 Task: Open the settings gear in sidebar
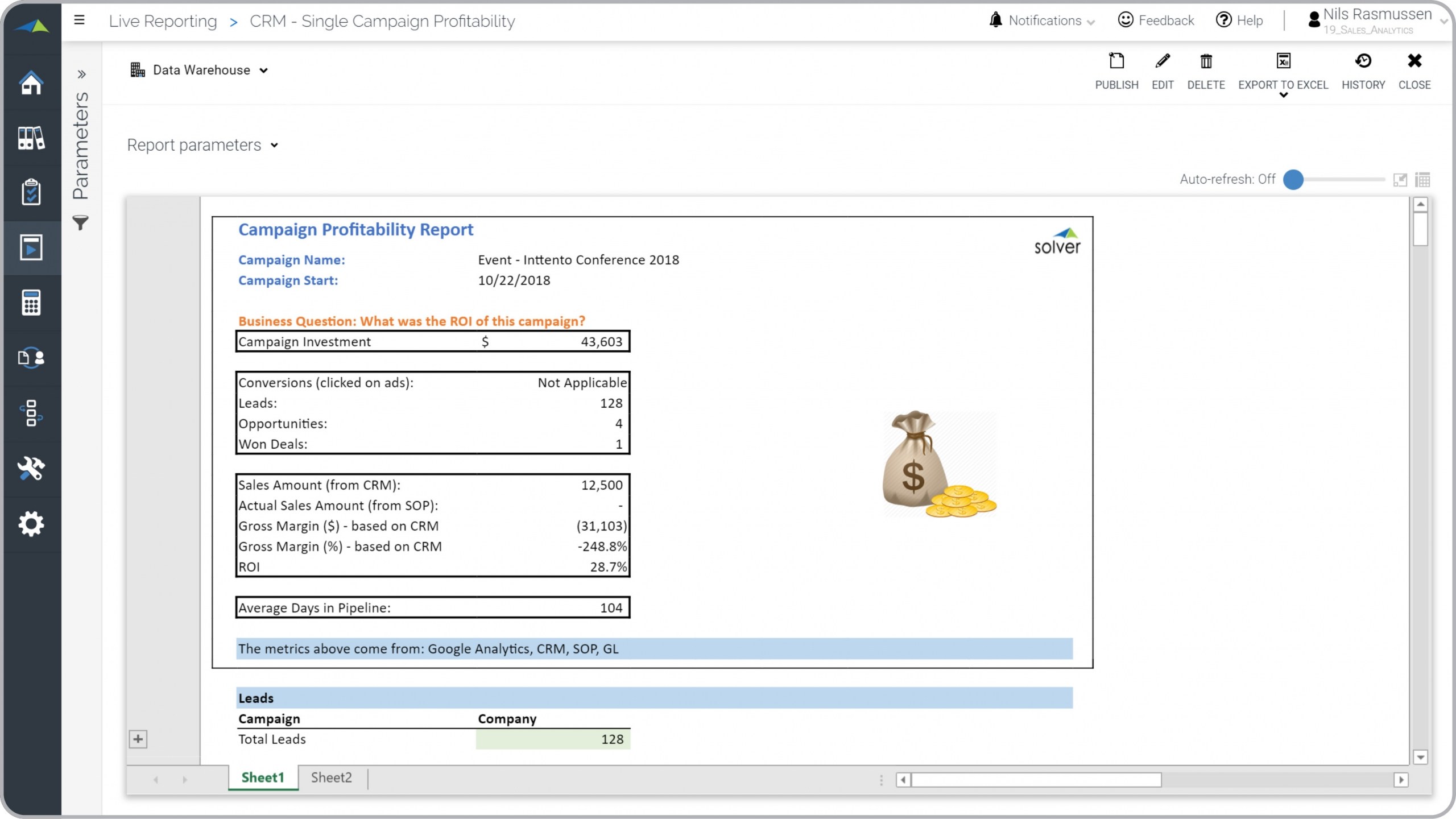[31, 524]
